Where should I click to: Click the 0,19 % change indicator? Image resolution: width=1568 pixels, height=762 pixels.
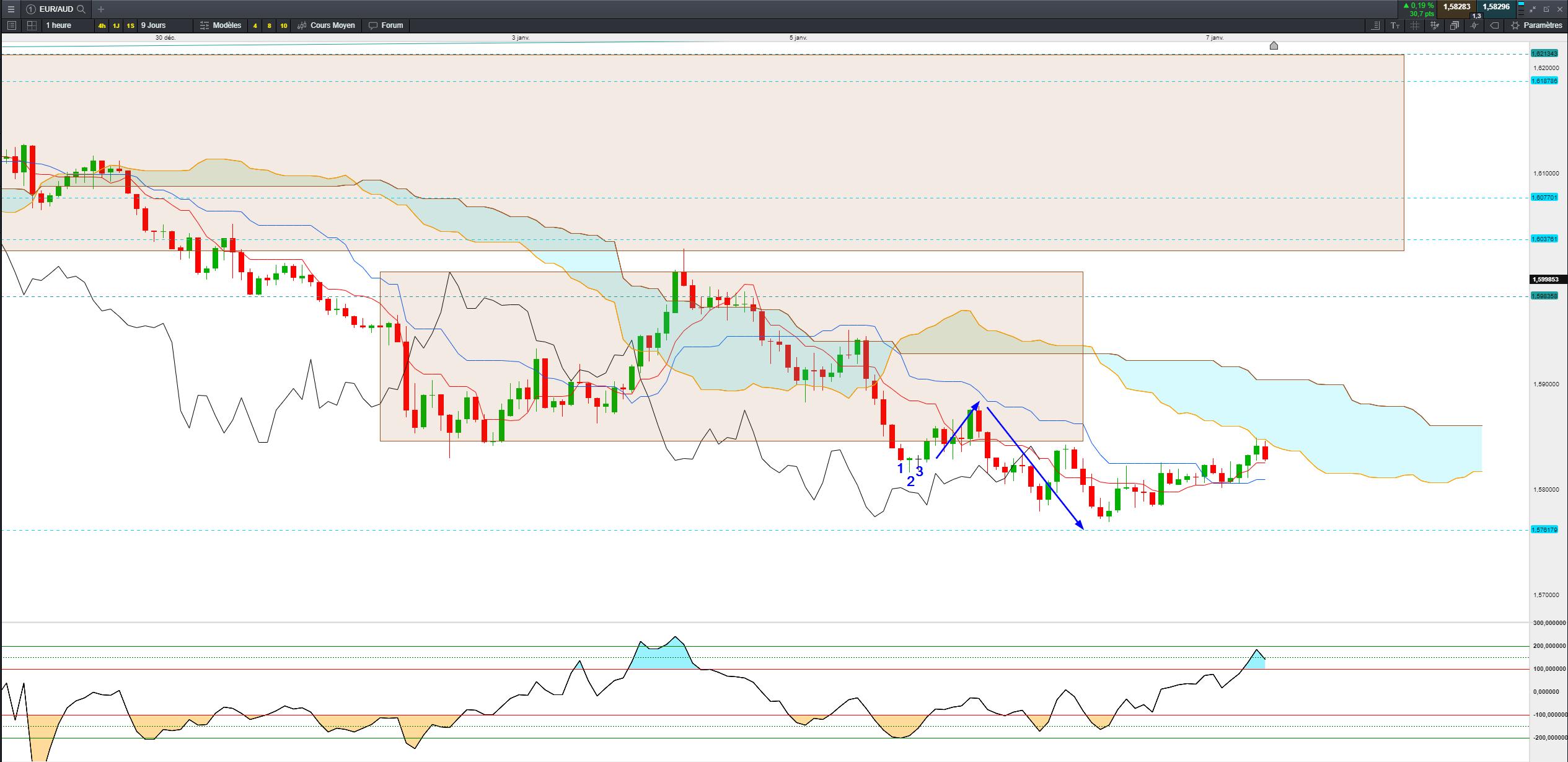tap(1419, 6)
